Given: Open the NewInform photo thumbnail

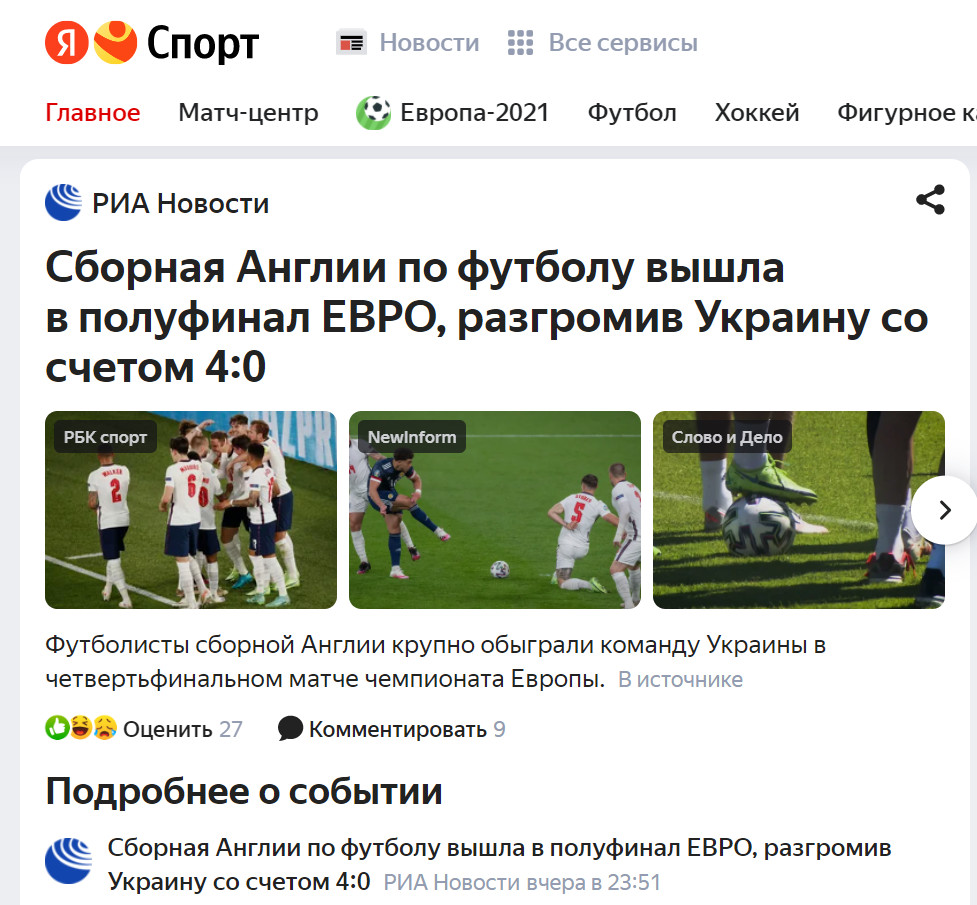Looking at the screenshot, I should click(x=495, y=510).
